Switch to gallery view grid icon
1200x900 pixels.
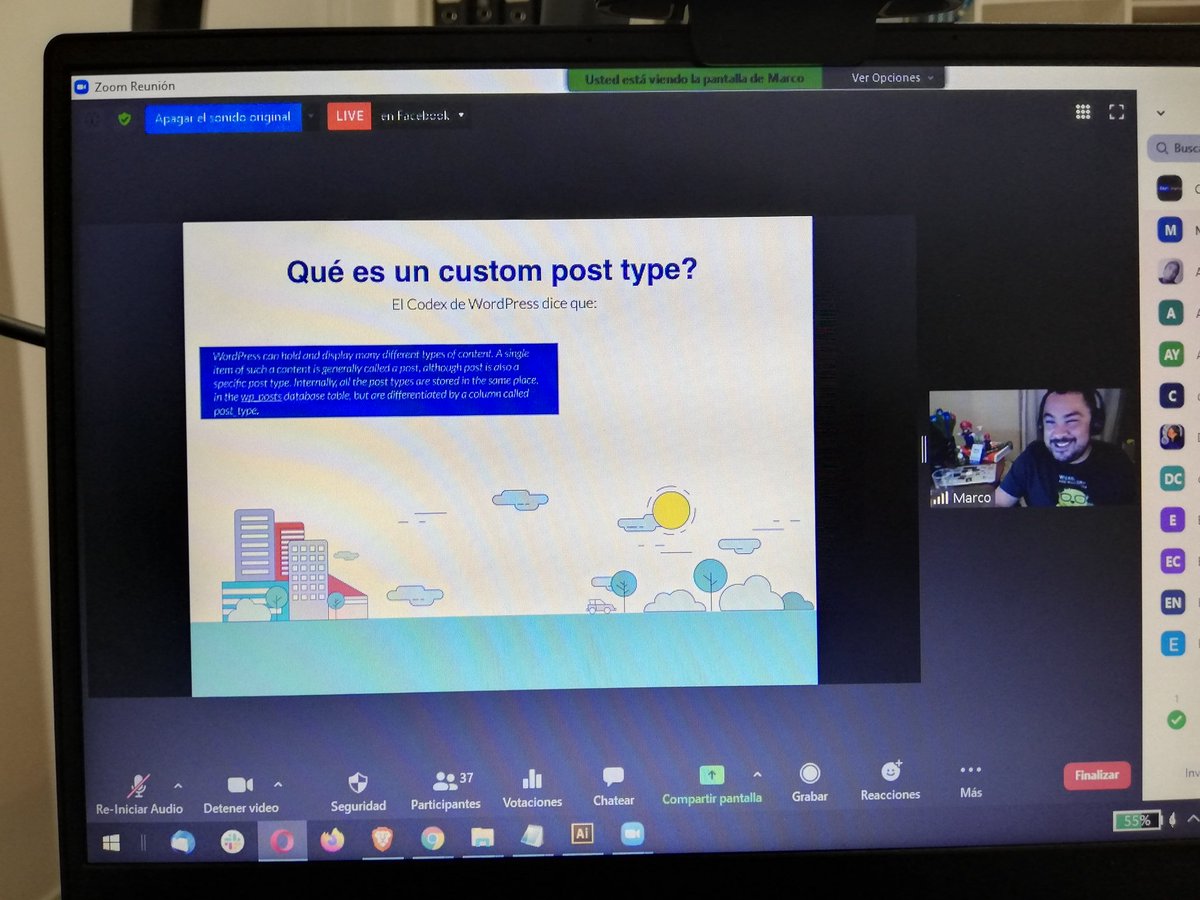[x=1083, y=111]
